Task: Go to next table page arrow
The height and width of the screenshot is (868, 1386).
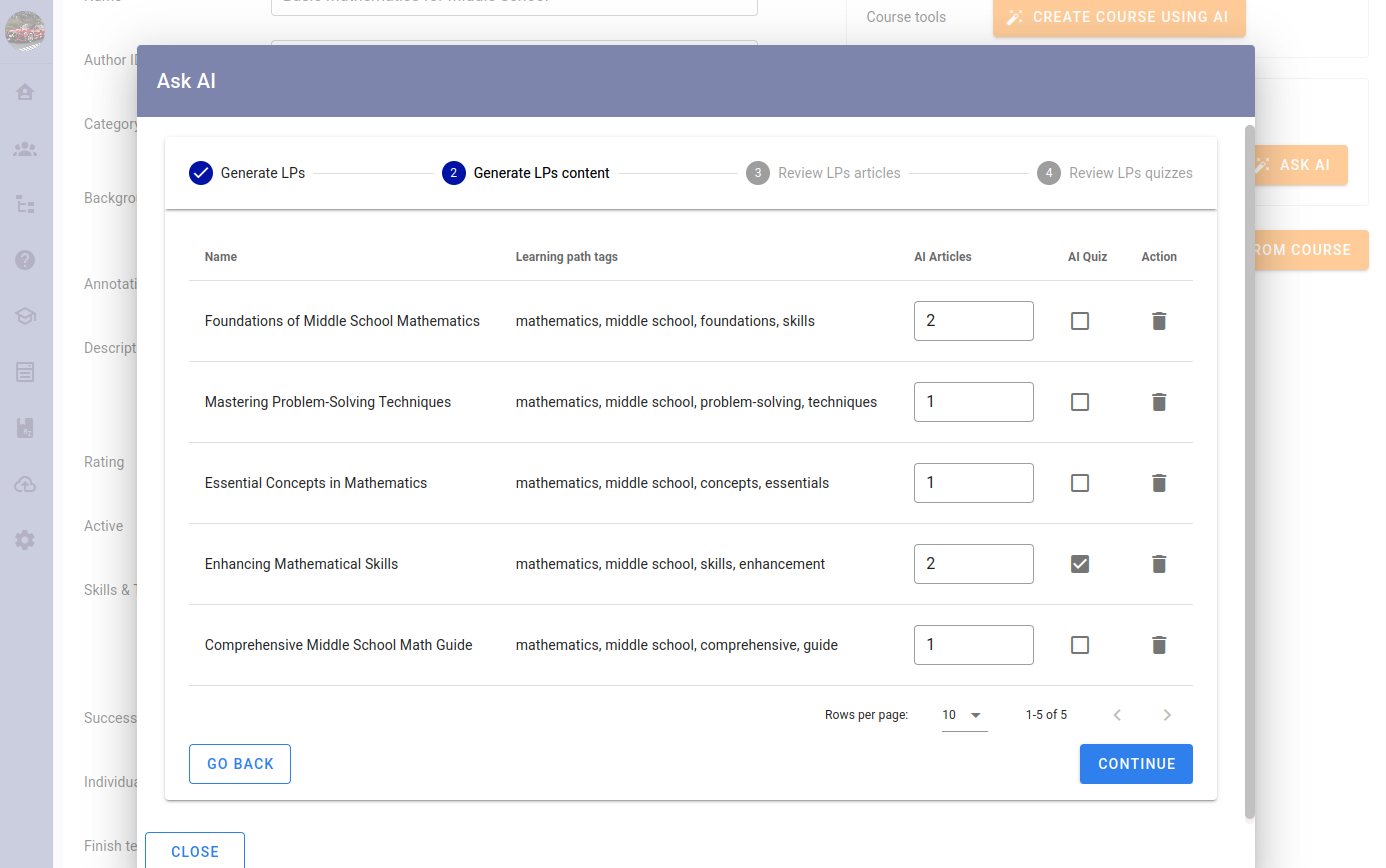Action: [x=1167, y=715]
